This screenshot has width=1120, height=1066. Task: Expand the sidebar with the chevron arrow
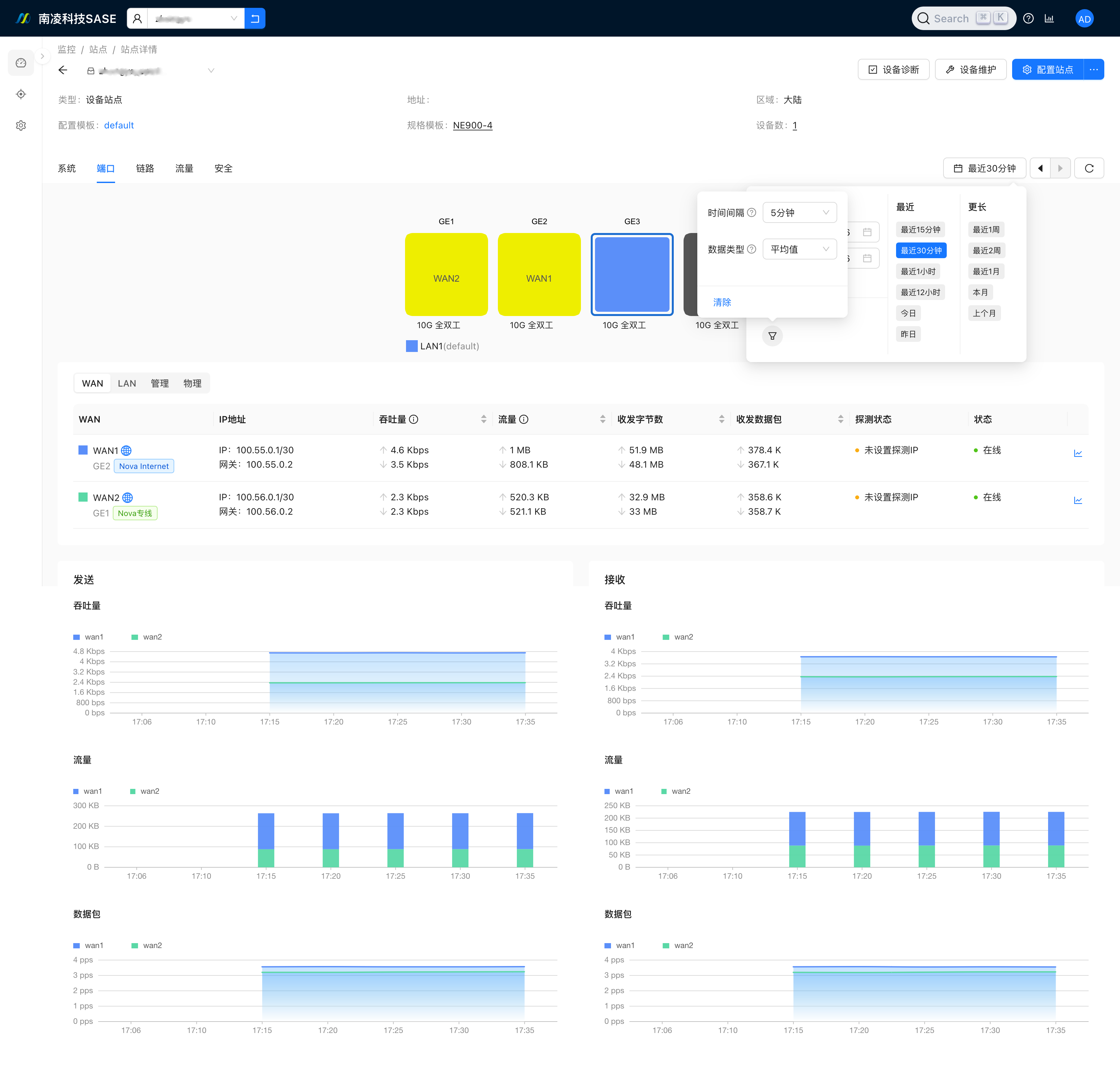(x=42, y=56)
